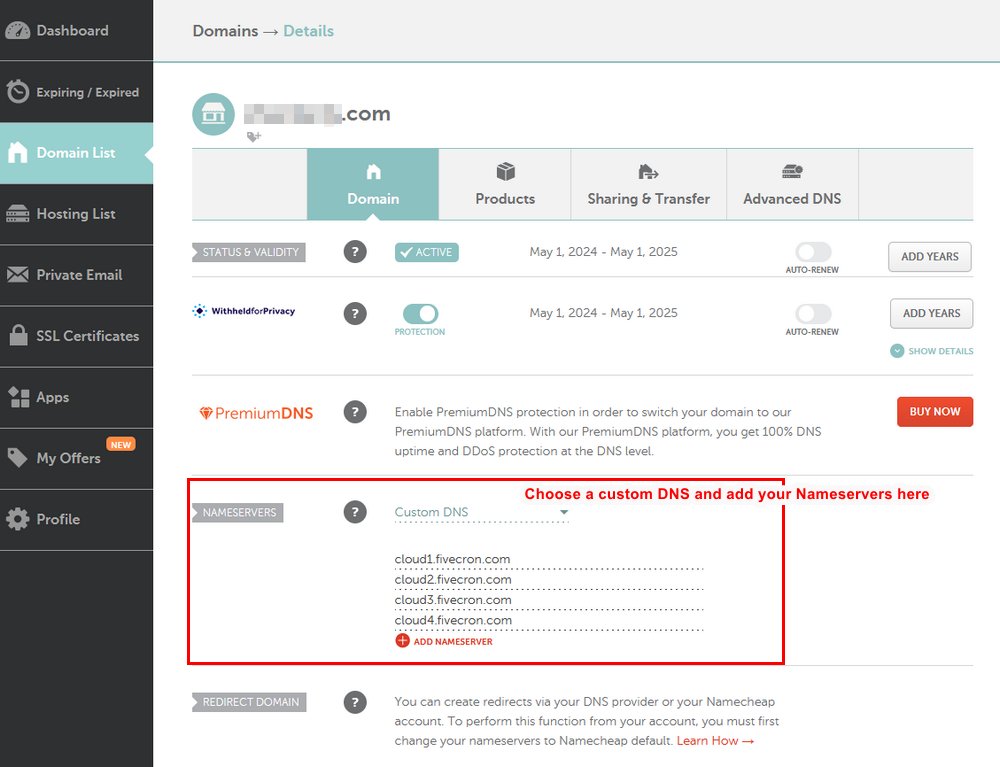Viewport: 1000px width, 767px height.
Task: Switch to the Sharing & Transfer tab
Action: pos(649,184)
